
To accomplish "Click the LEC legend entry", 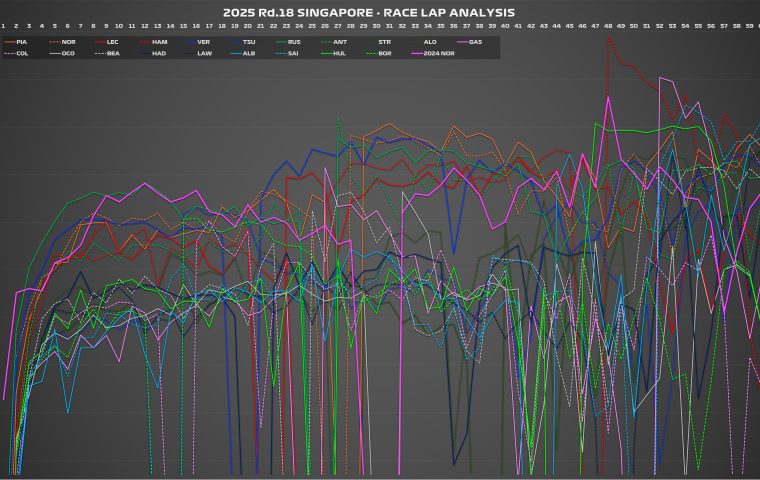I will point(112,42).
